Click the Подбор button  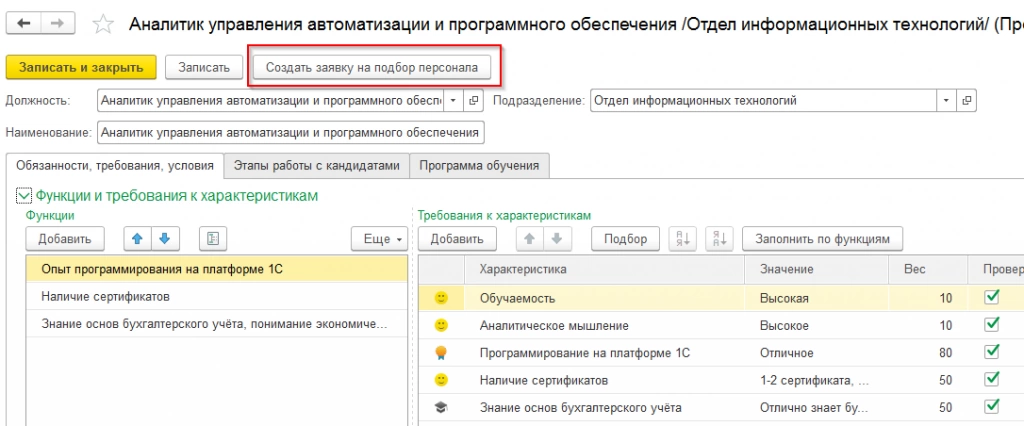[x=626, y=238]
